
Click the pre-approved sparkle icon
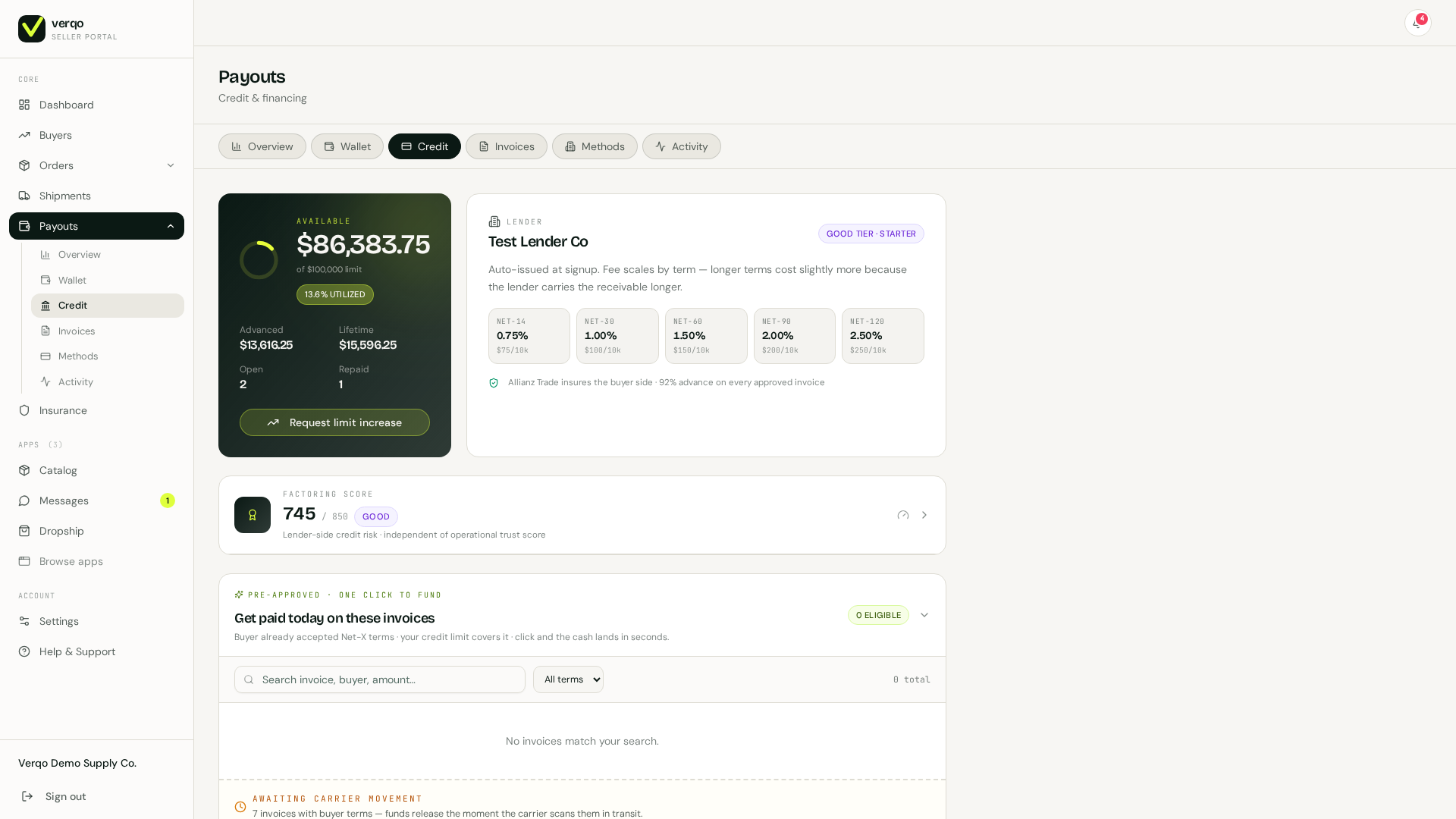point(239,595)
